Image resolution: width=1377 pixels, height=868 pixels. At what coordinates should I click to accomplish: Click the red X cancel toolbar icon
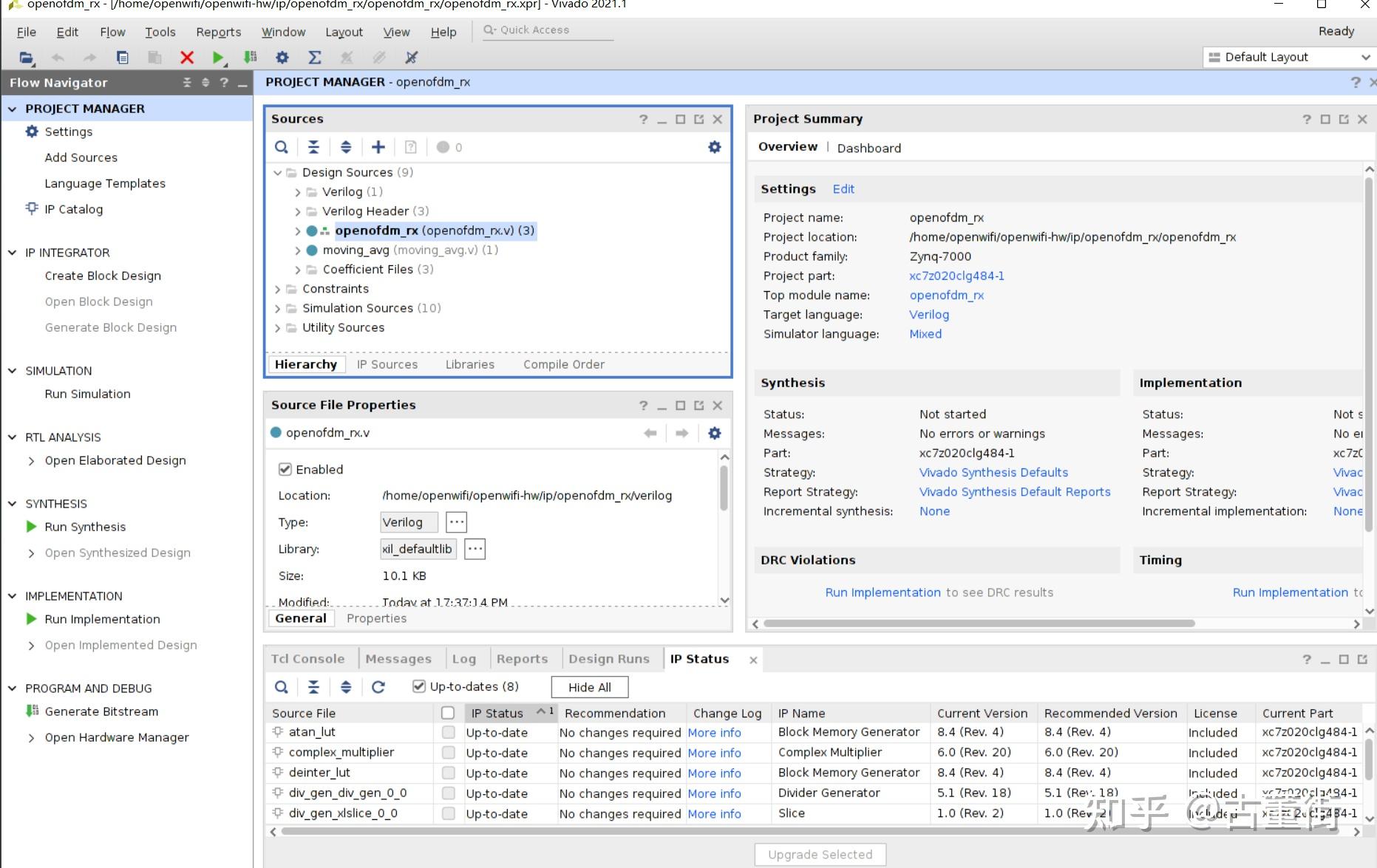(x=187, y=57)
